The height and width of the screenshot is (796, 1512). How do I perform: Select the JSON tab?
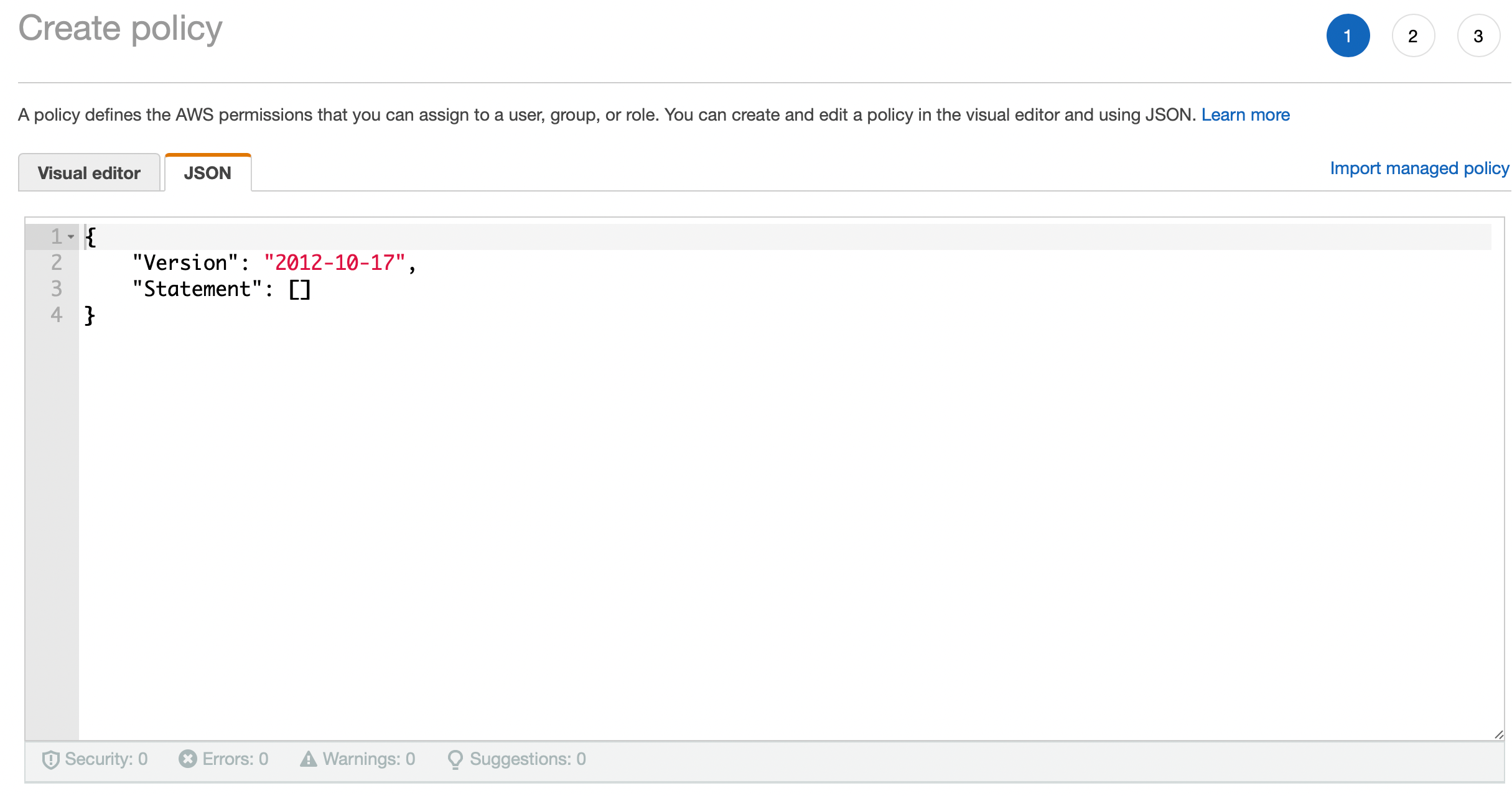coord(207,172)
